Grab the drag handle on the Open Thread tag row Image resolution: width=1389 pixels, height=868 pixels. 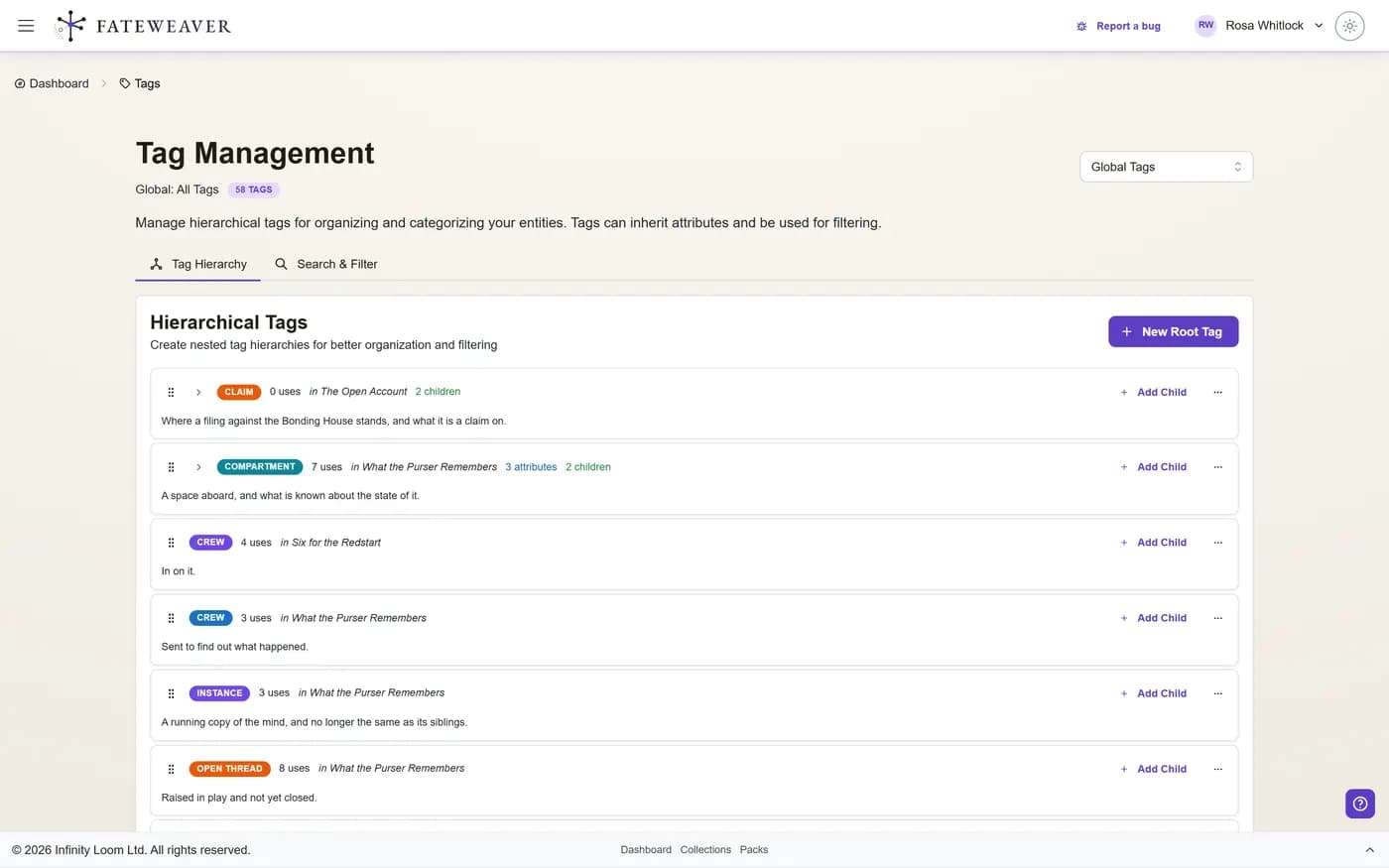(171, 769)
